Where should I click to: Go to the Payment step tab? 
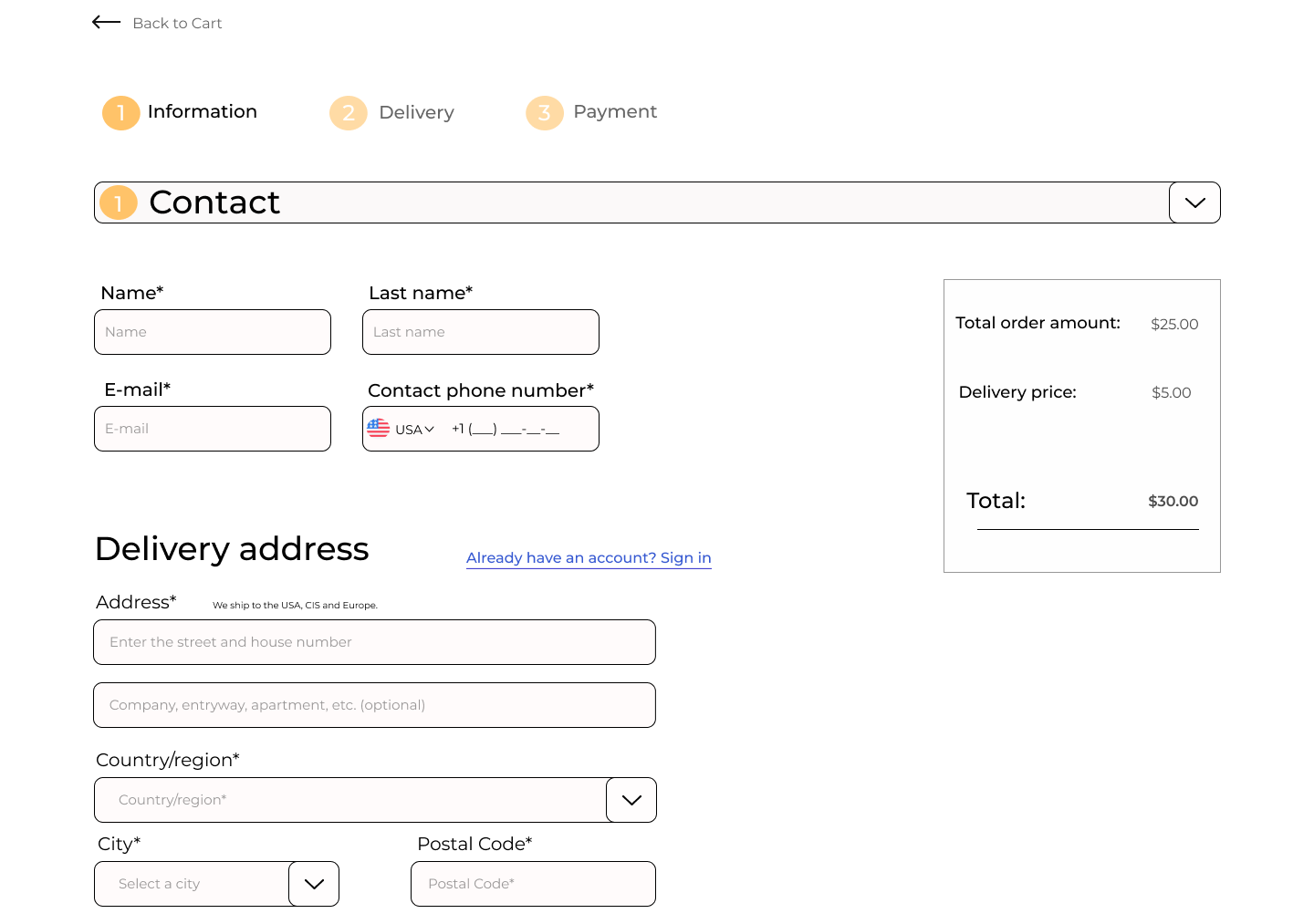click(615, 111)
